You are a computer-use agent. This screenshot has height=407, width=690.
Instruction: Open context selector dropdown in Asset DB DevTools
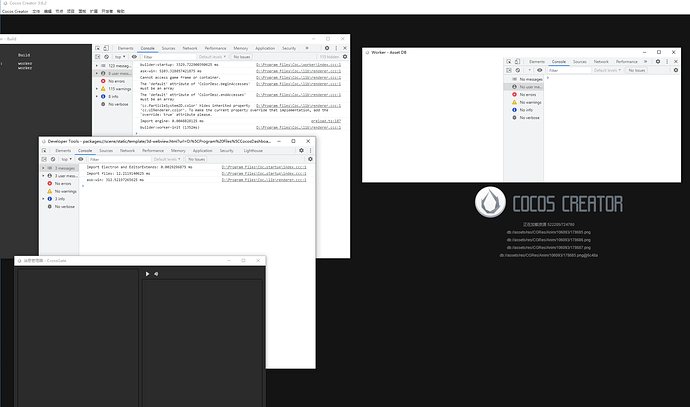[529, 70]
